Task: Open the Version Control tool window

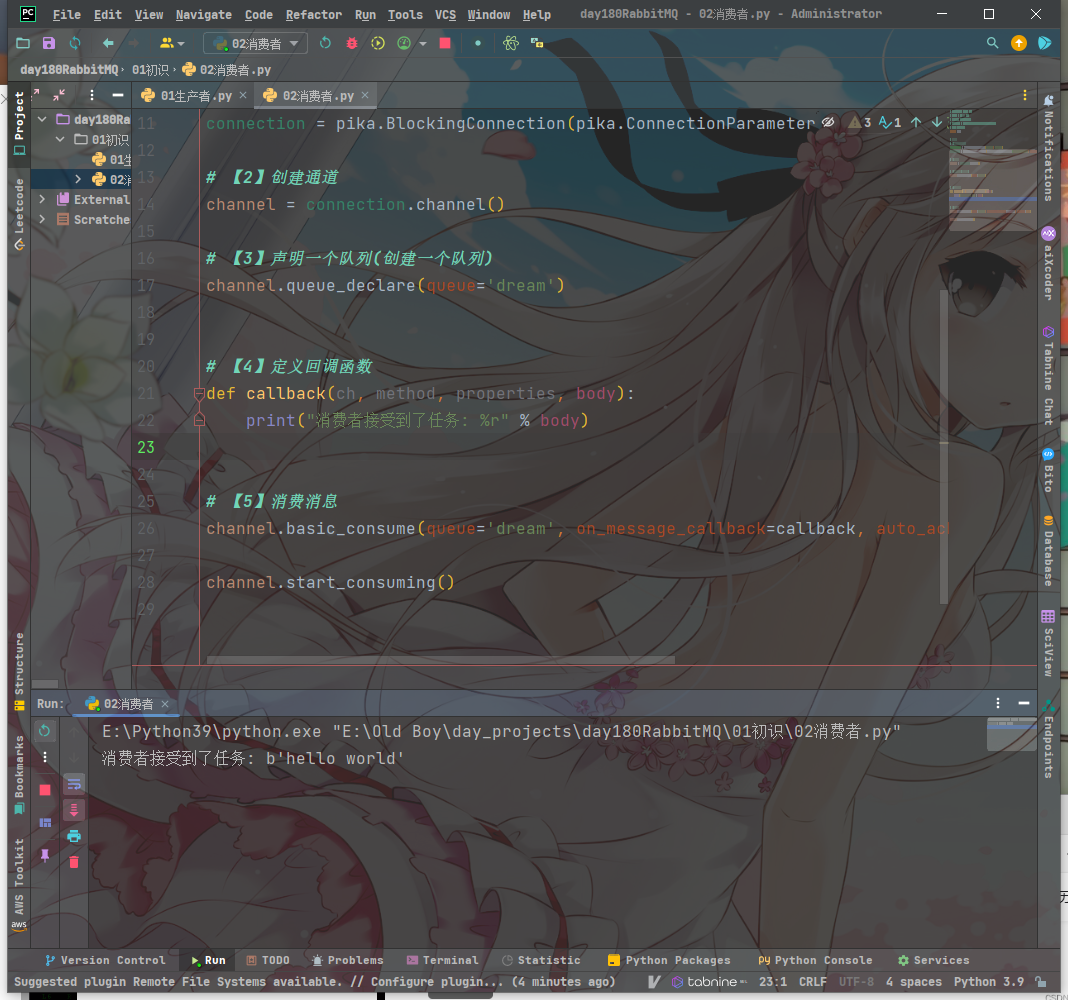Action: tap(106, 960)
